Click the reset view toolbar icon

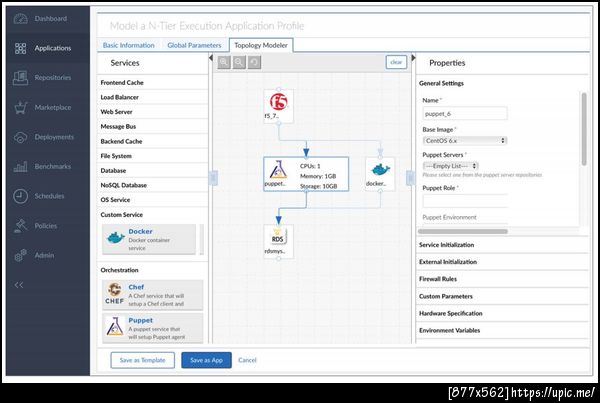click(254, 62)
